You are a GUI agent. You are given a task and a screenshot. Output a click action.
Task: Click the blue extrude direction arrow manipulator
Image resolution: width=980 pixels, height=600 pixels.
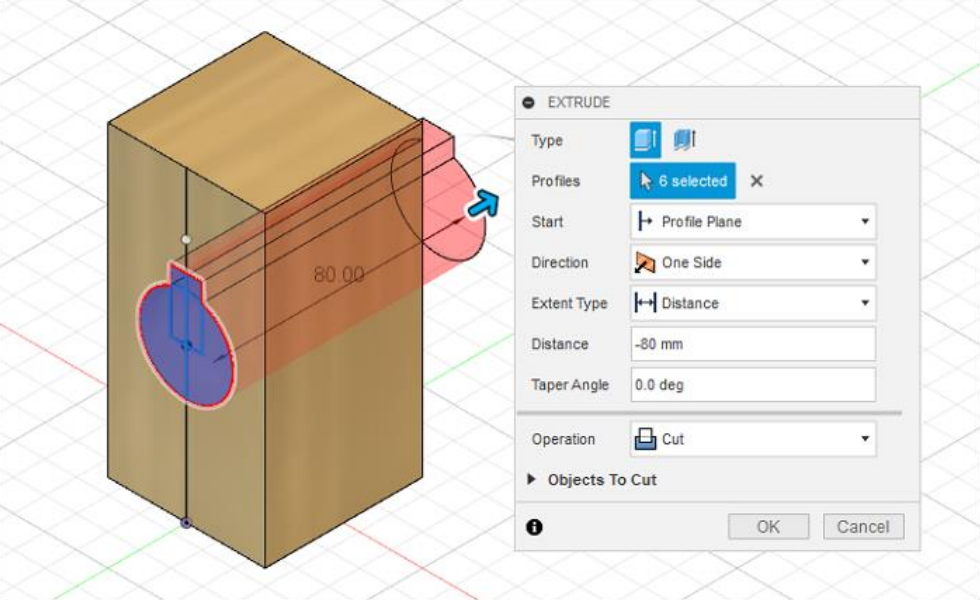click(482, 205)
